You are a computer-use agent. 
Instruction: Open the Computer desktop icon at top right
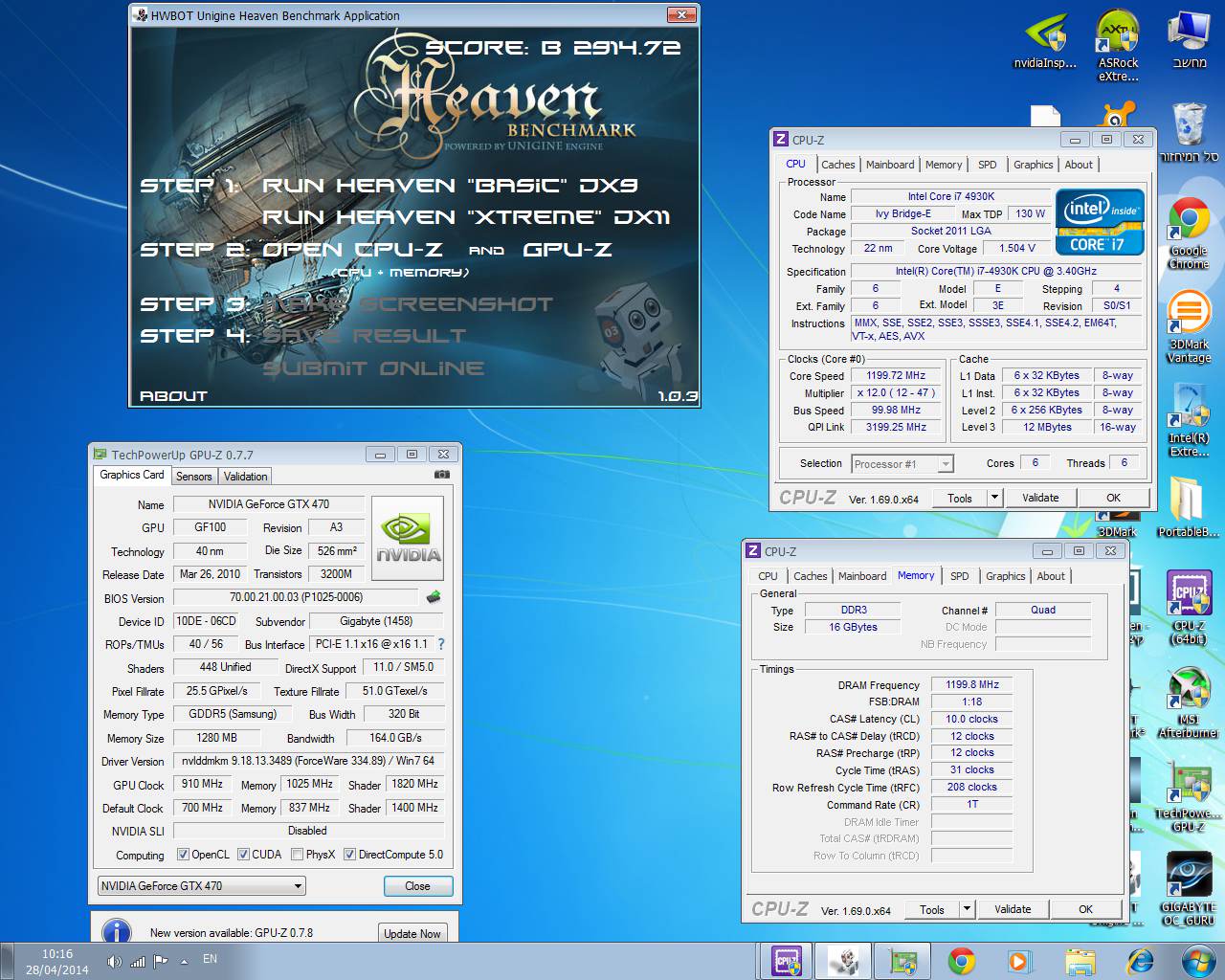pos(1189,40)
